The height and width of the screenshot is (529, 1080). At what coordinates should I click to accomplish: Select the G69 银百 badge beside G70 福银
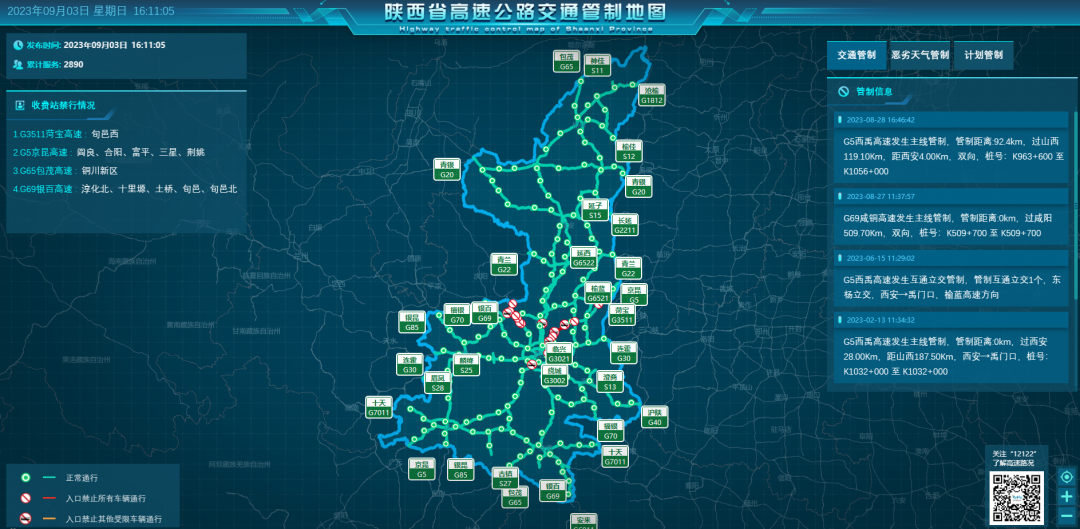tap(485, 313)
